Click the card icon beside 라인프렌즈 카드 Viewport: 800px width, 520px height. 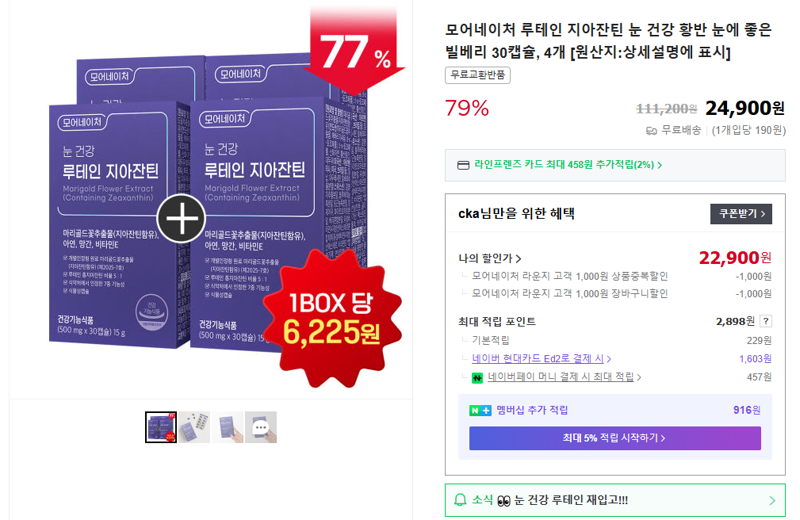pos(463,165)
